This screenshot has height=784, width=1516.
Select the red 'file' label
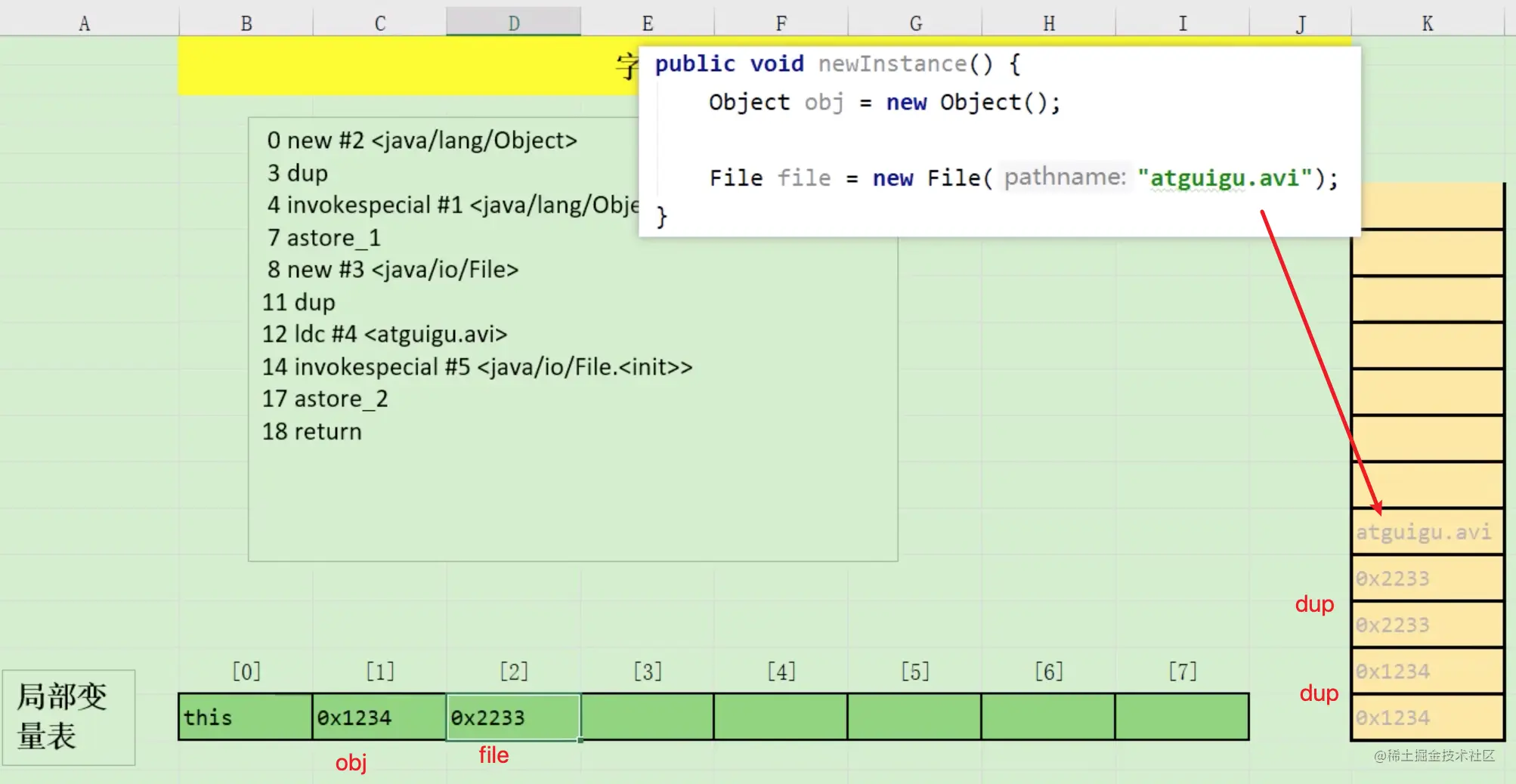[x=493, y=755]
